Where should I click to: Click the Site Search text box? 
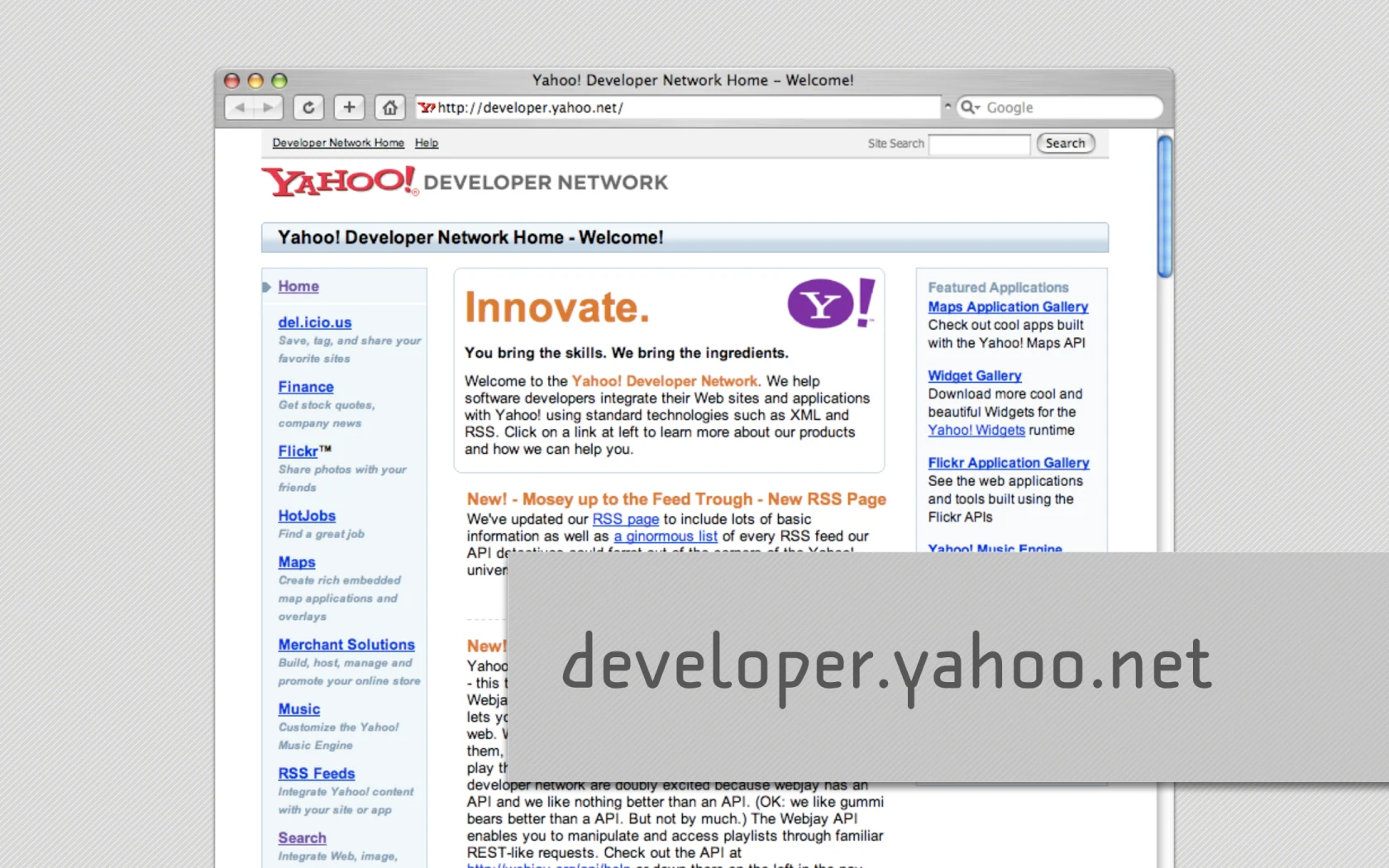pos(979,144)
